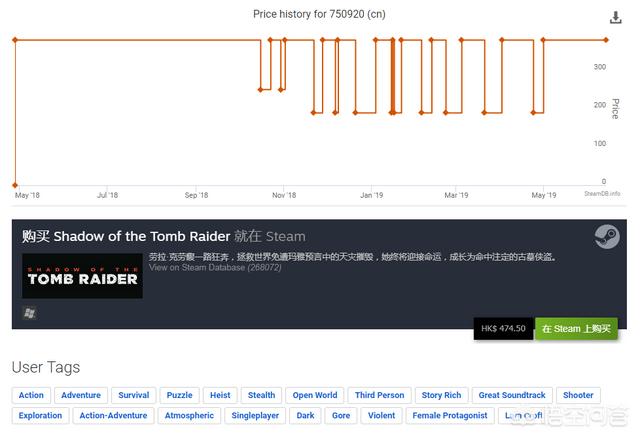Click the 'User Tags' heading
The height and width of the screenshot is (438, 640).
point(46,367)
